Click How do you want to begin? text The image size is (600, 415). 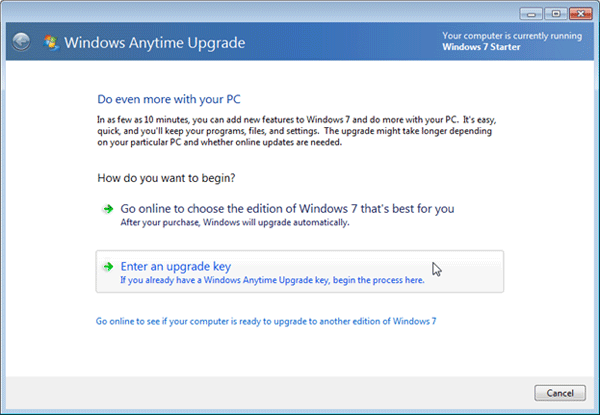coord(166,178)
